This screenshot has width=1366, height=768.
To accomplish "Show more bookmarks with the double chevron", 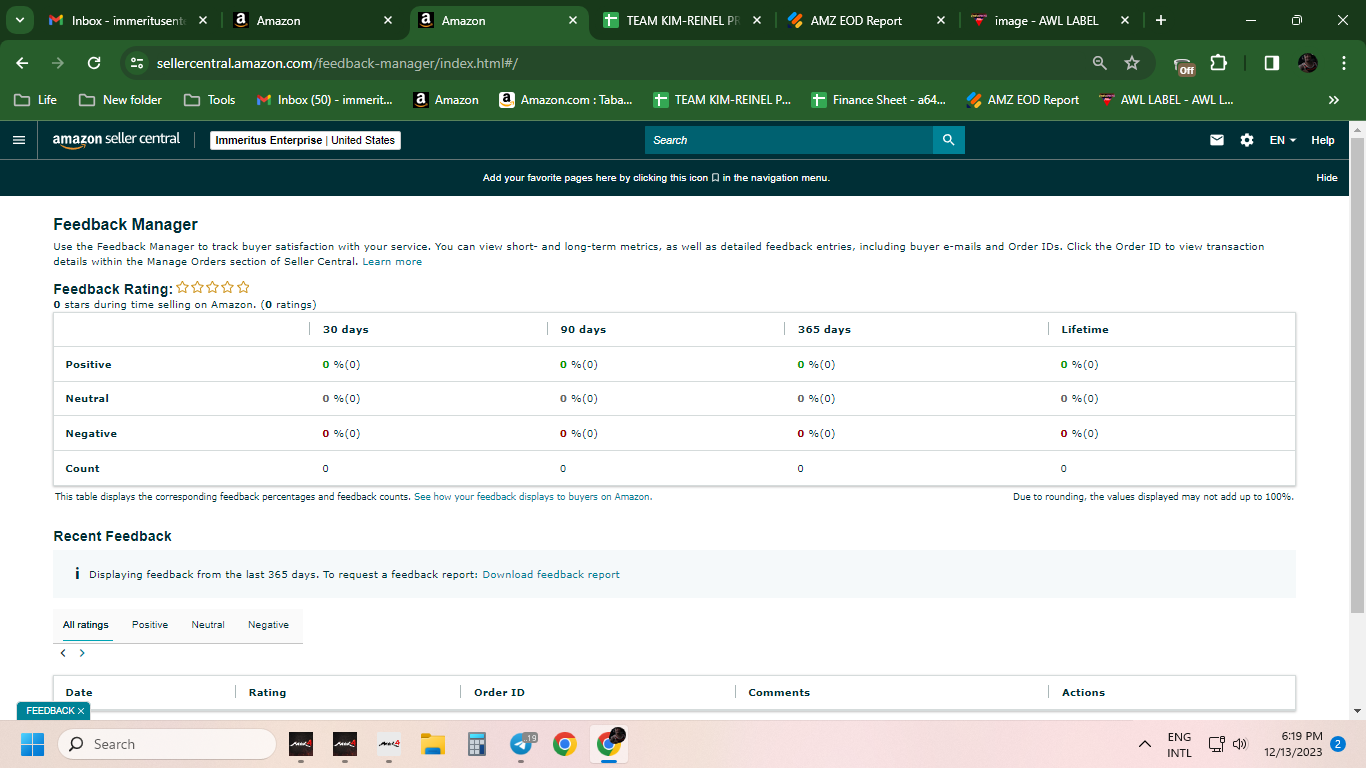I will [x=1333, y=100].
